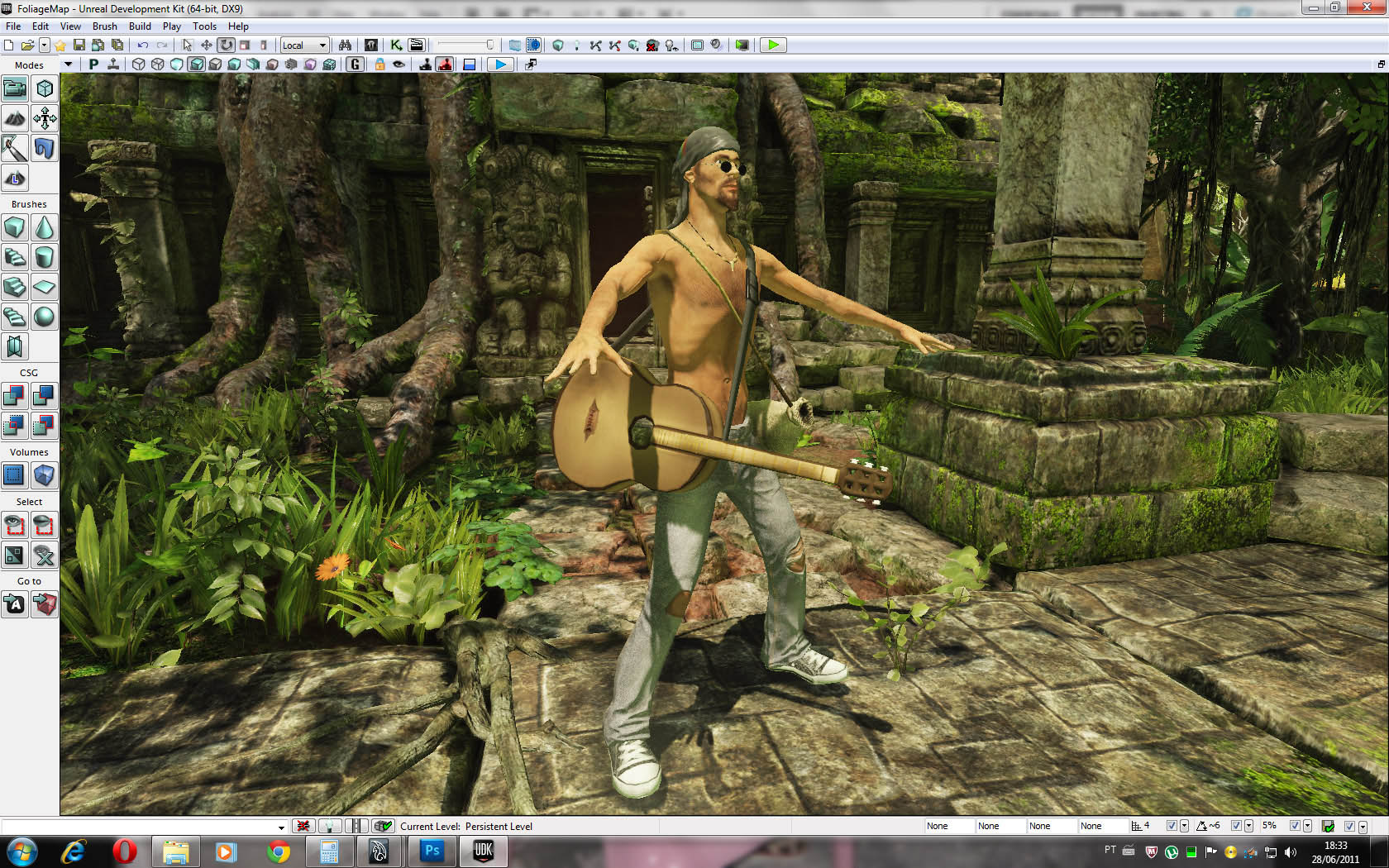Viewport: 1389px width, 868px height.
Task: Open the View menu
Action: click(70, 26)
